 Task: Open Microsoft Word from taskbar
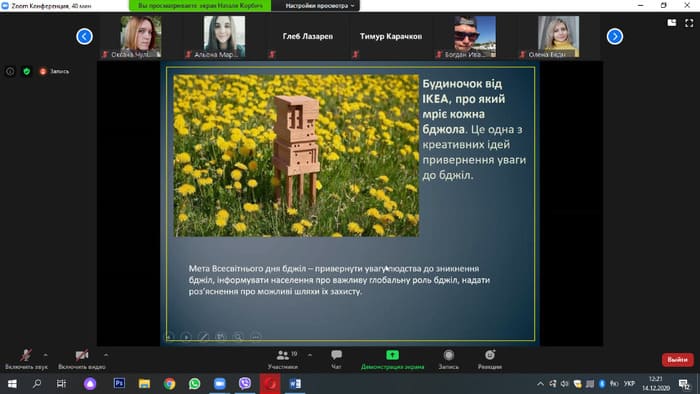[x=295, y=383]
